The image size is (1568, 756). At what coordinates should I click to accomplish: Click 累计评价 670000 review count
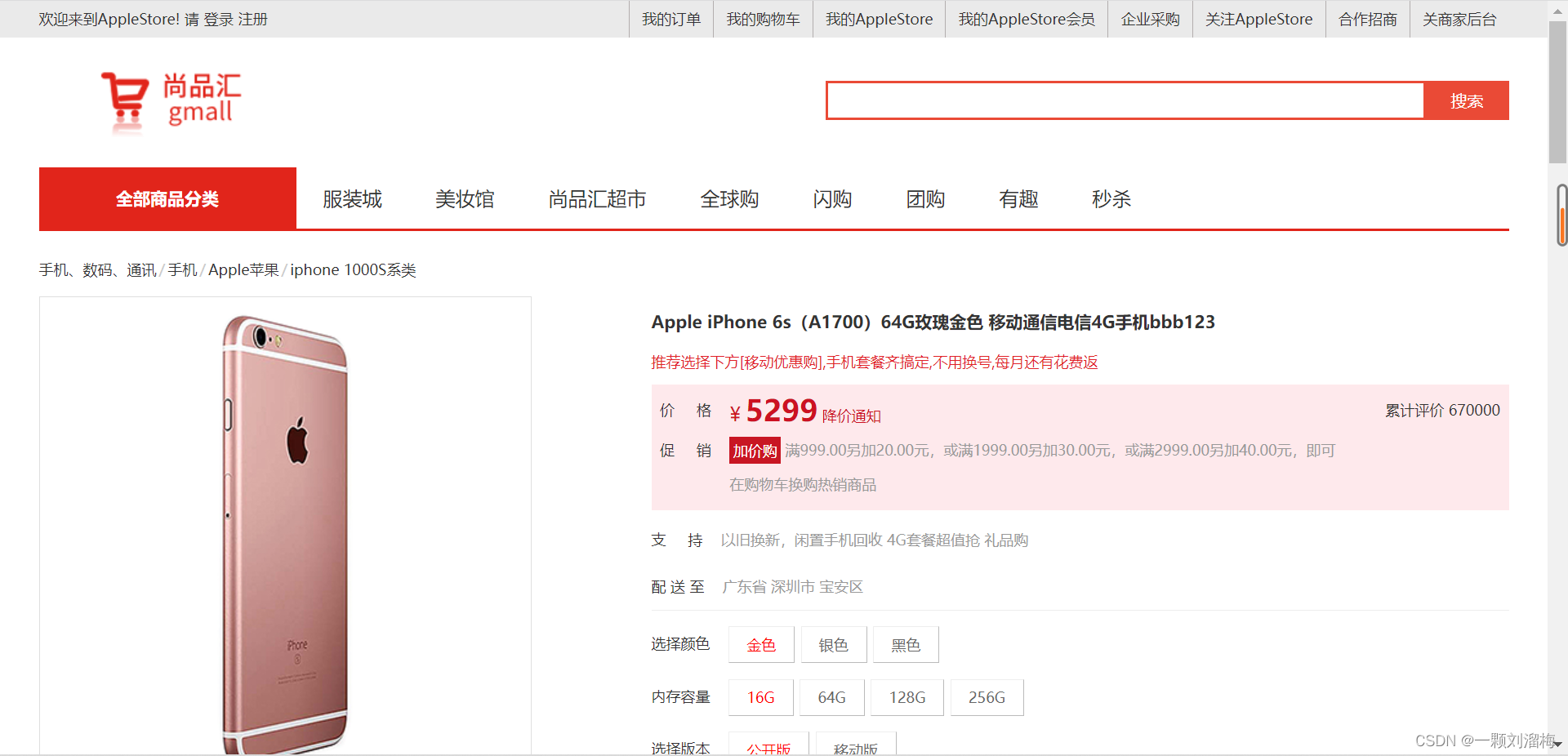[x=1442, y=411]
